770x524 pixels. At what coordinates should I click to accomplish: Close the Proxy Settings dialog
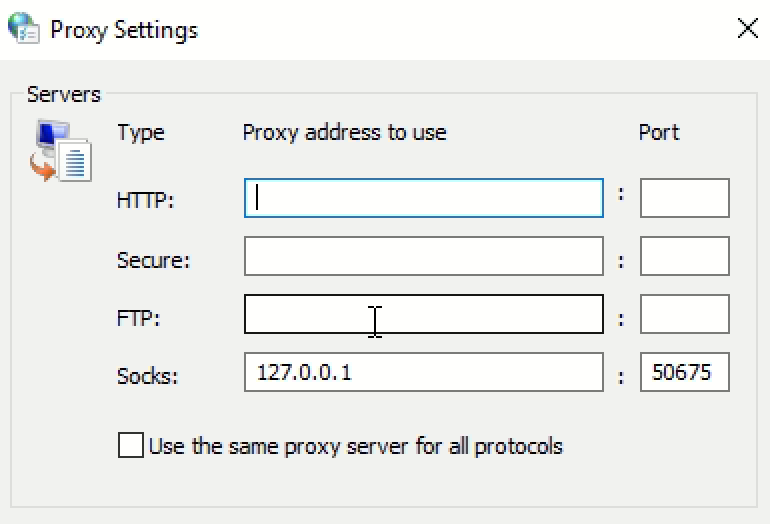(x=747, y=29)
